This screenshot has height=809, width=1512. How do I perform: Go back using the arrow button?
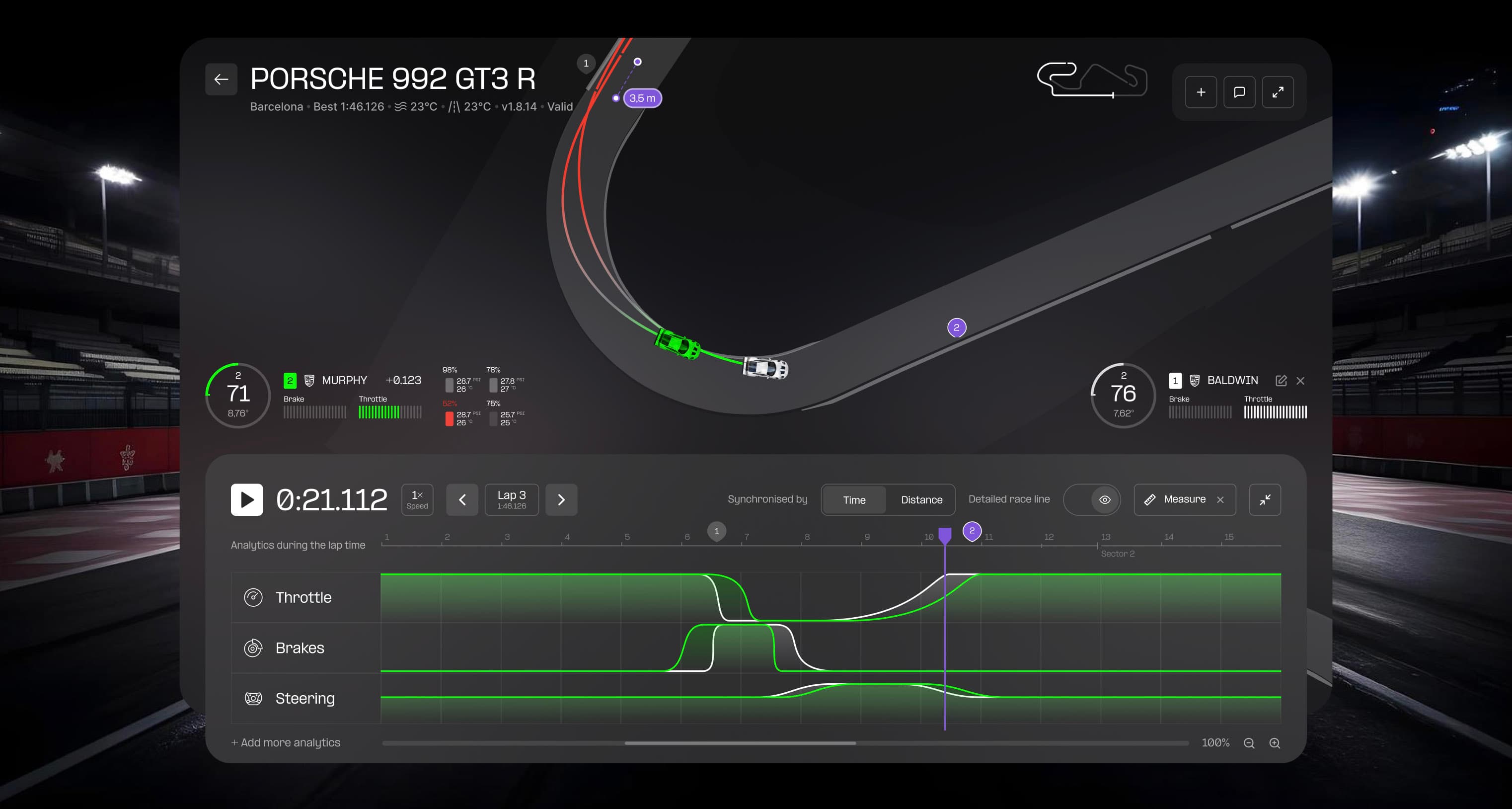pos(221,79)
